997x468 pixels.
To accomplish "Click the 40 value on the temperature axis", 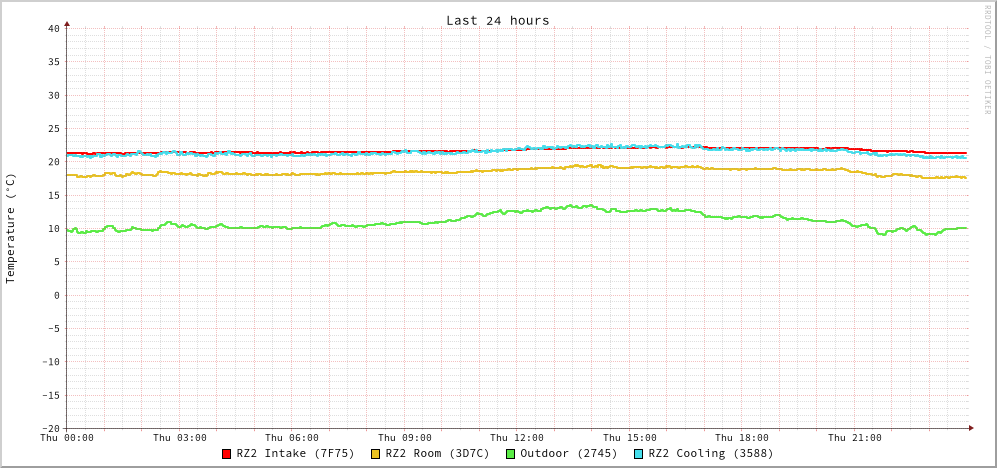I will click(53, 28).
